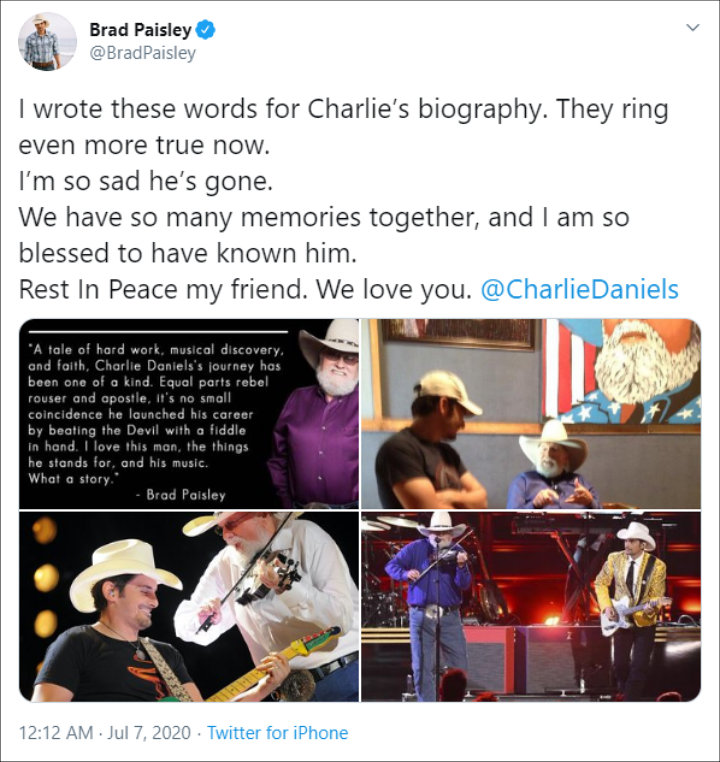The height and width of the screenshot is (762, 720).
Task: Expand the tweet options chevron menu
Action: [692, 28]
